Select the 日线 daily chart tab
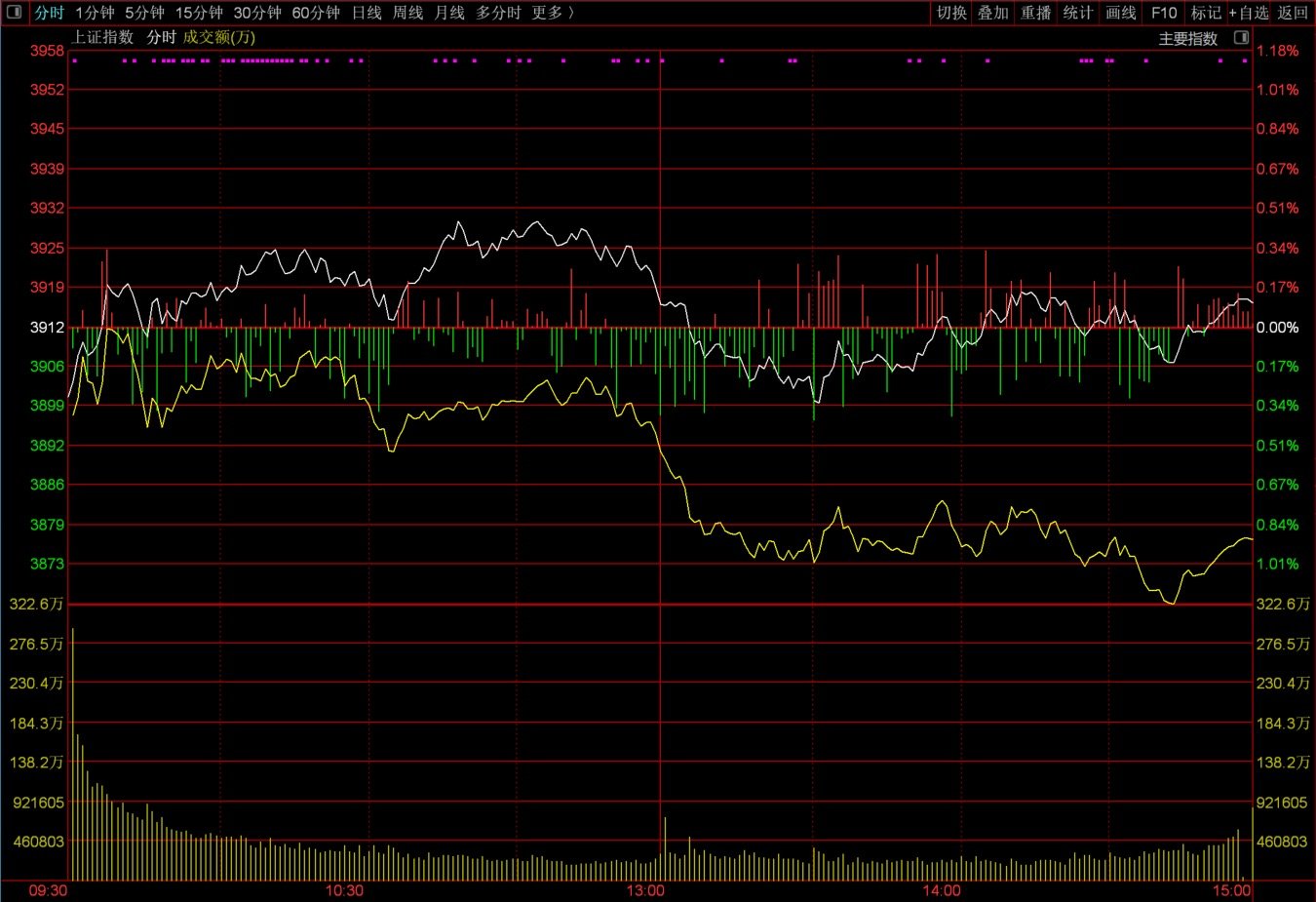 pyautogui.click(x=367, y=13)
